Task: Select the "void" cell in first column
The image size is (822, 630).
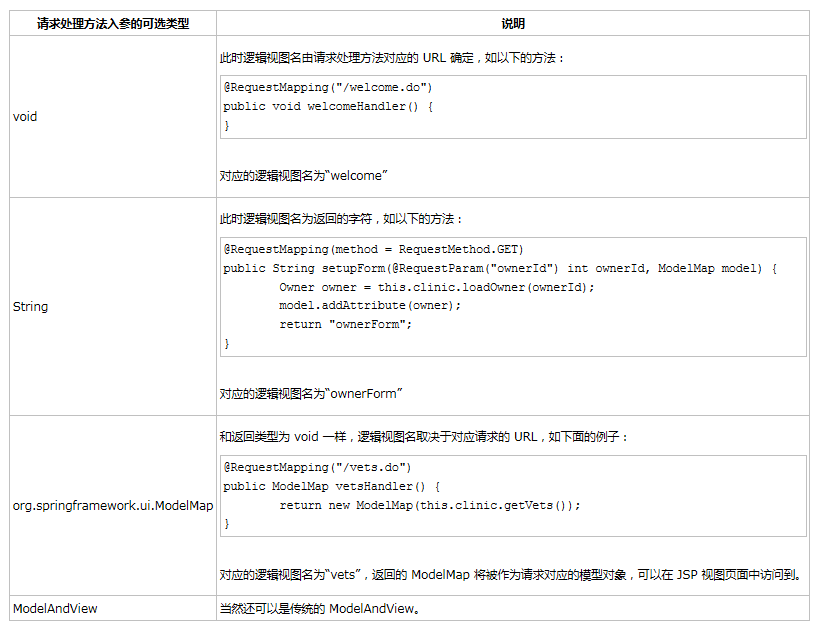Action: coord(25,117)
